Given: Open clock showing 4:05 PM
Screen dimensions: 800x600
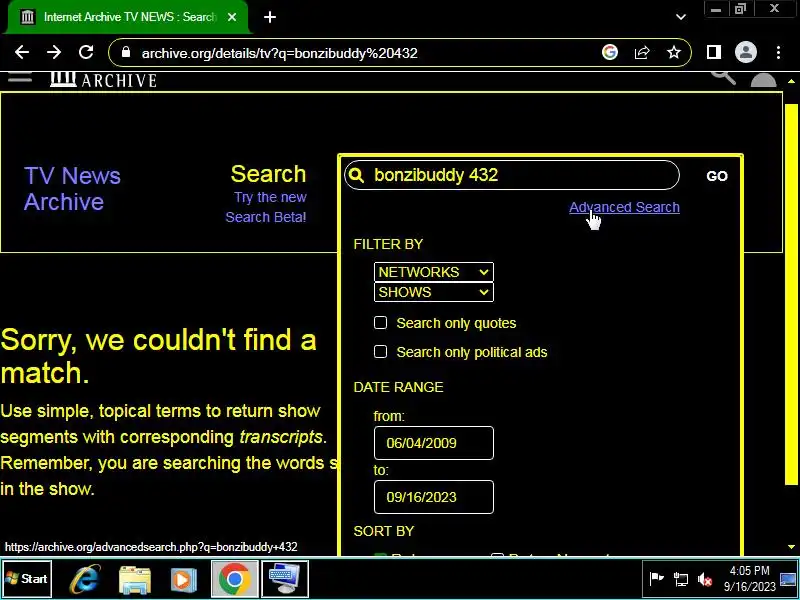Looking at the screenshot, I should coord(749,579).
